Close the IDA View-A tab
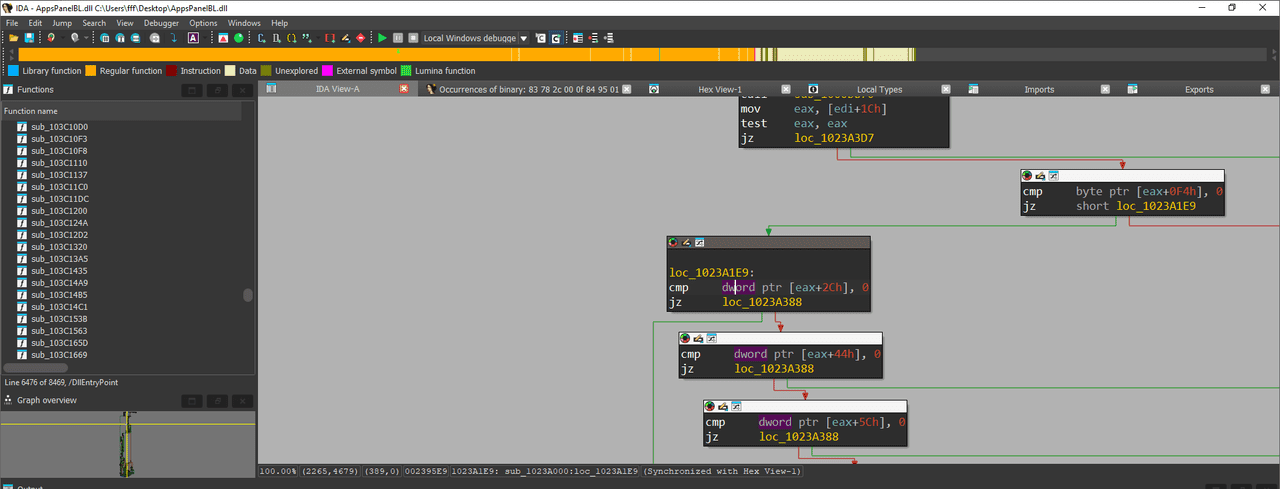 [404, 89]
